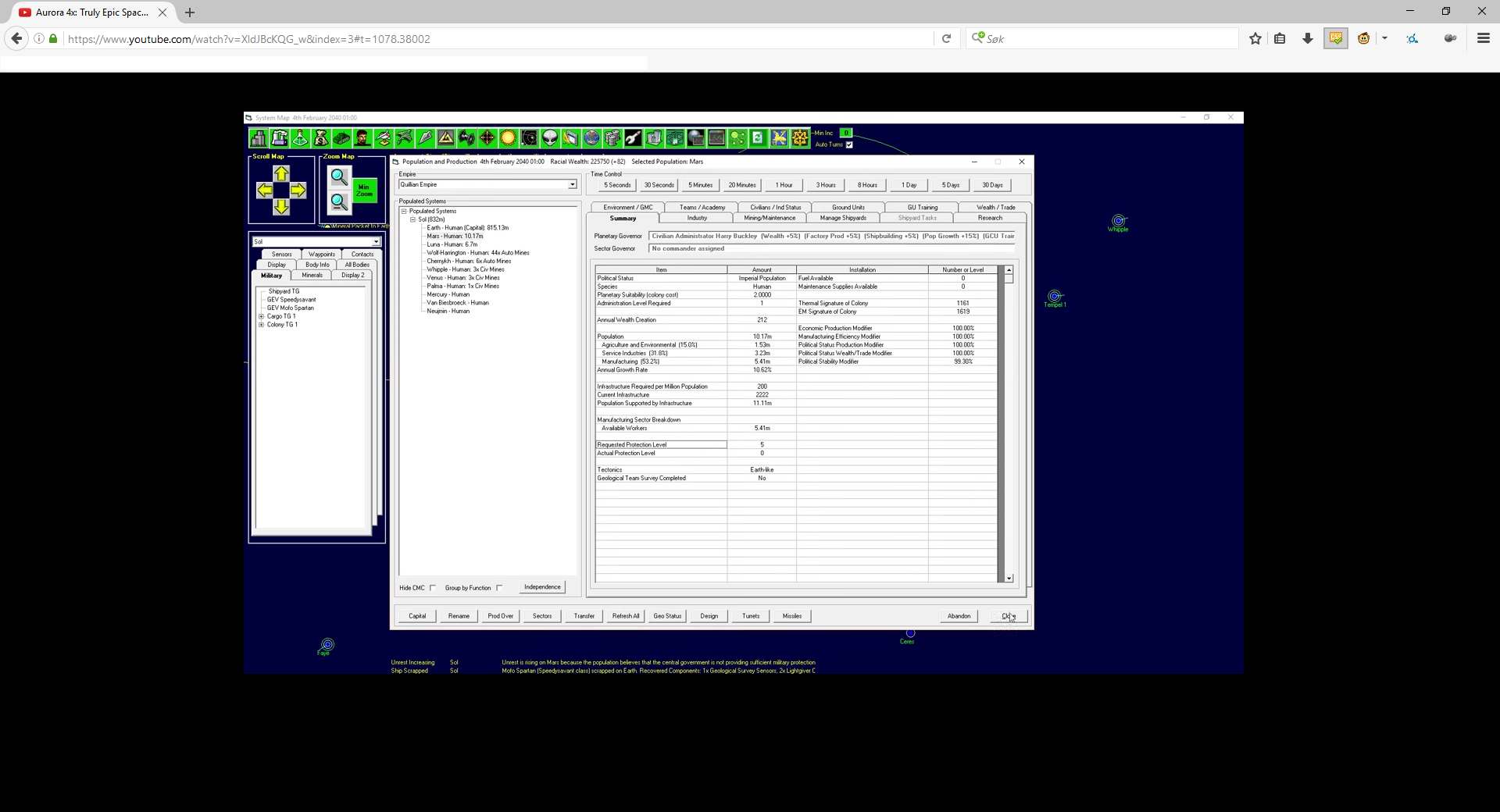
Task: Click the Independence button
Action: click(x=542, y=587)
